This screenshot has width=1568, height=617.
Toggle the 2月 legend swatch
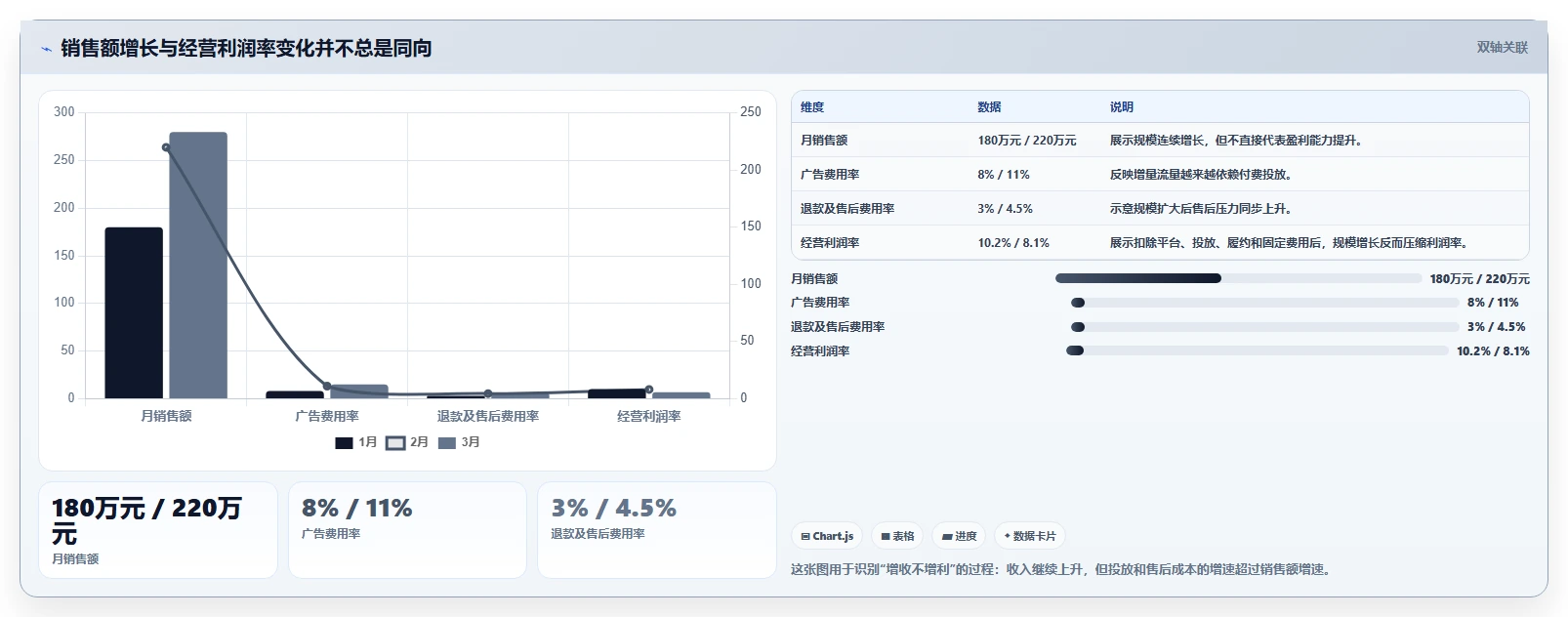point(395,443)
